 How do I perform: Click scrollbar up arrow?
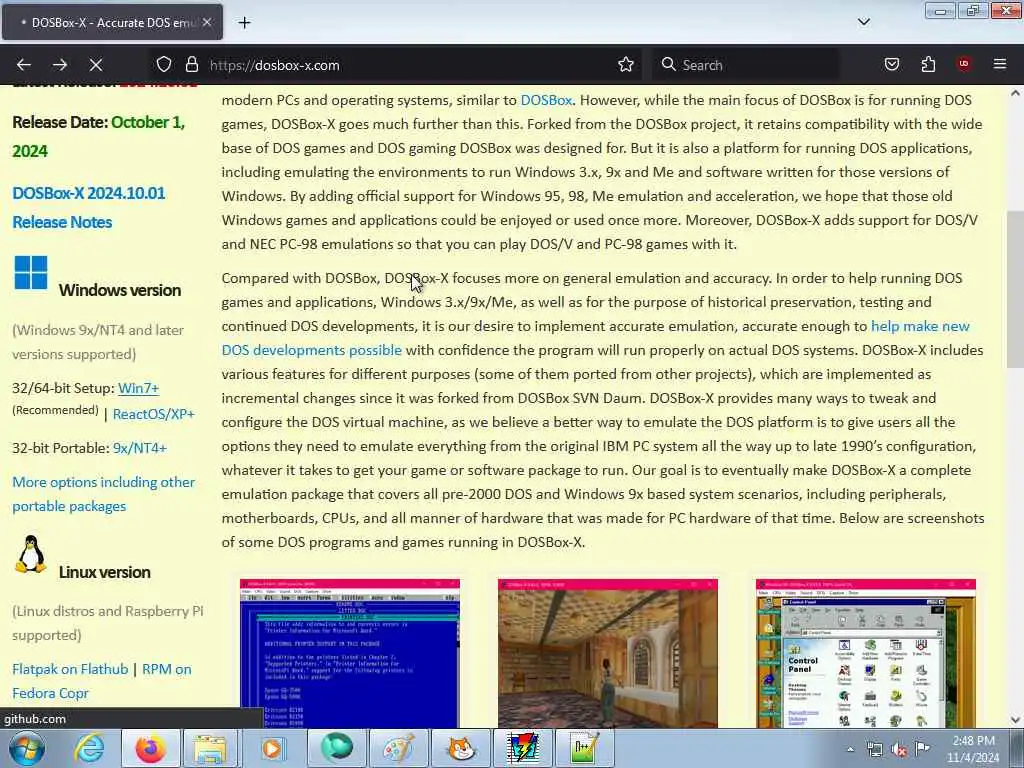[1015, 93]
